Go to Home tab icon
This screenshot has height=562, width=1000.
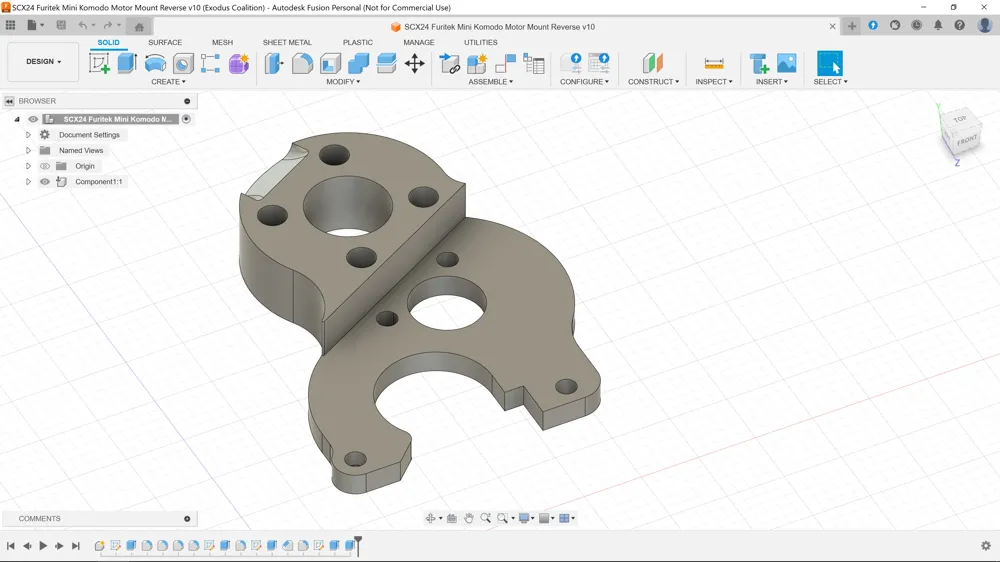[x=139, y=26]
